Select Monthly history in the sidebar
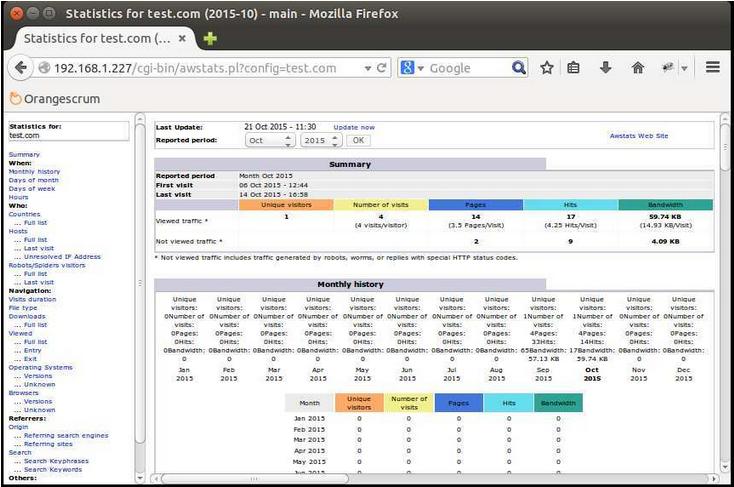This screenshot has width=734, height=487. point(34,172)
